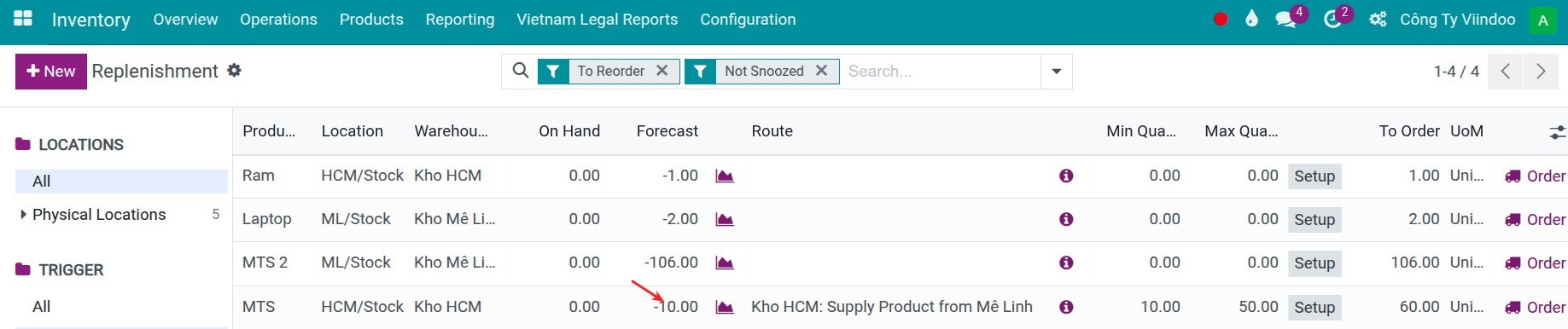Click the funnel icon of Not Snoozed filter
This screenshot has width=1568, height=329.
(x=701, y=72)
